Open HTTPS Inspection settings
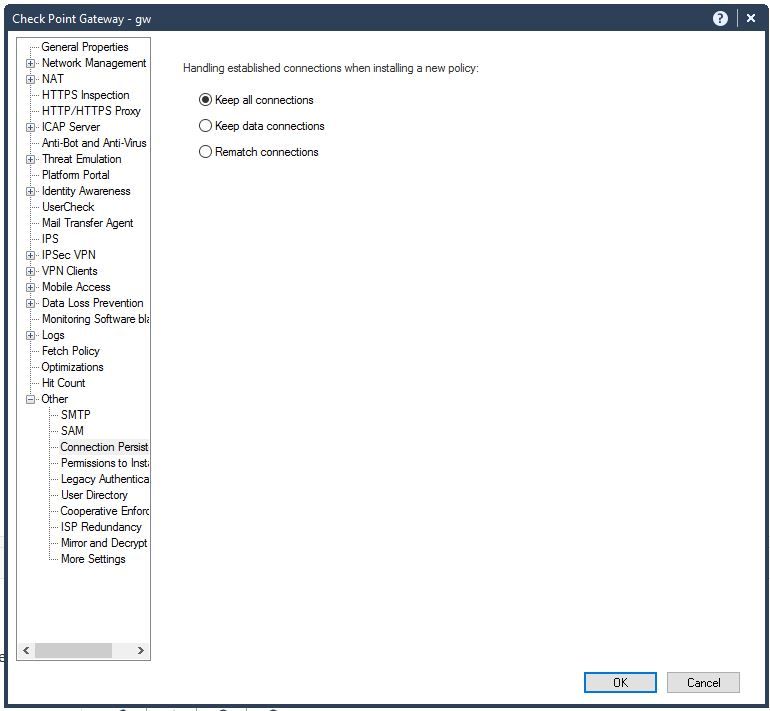This screenshot has width=770, height=711. click(86, 95)
